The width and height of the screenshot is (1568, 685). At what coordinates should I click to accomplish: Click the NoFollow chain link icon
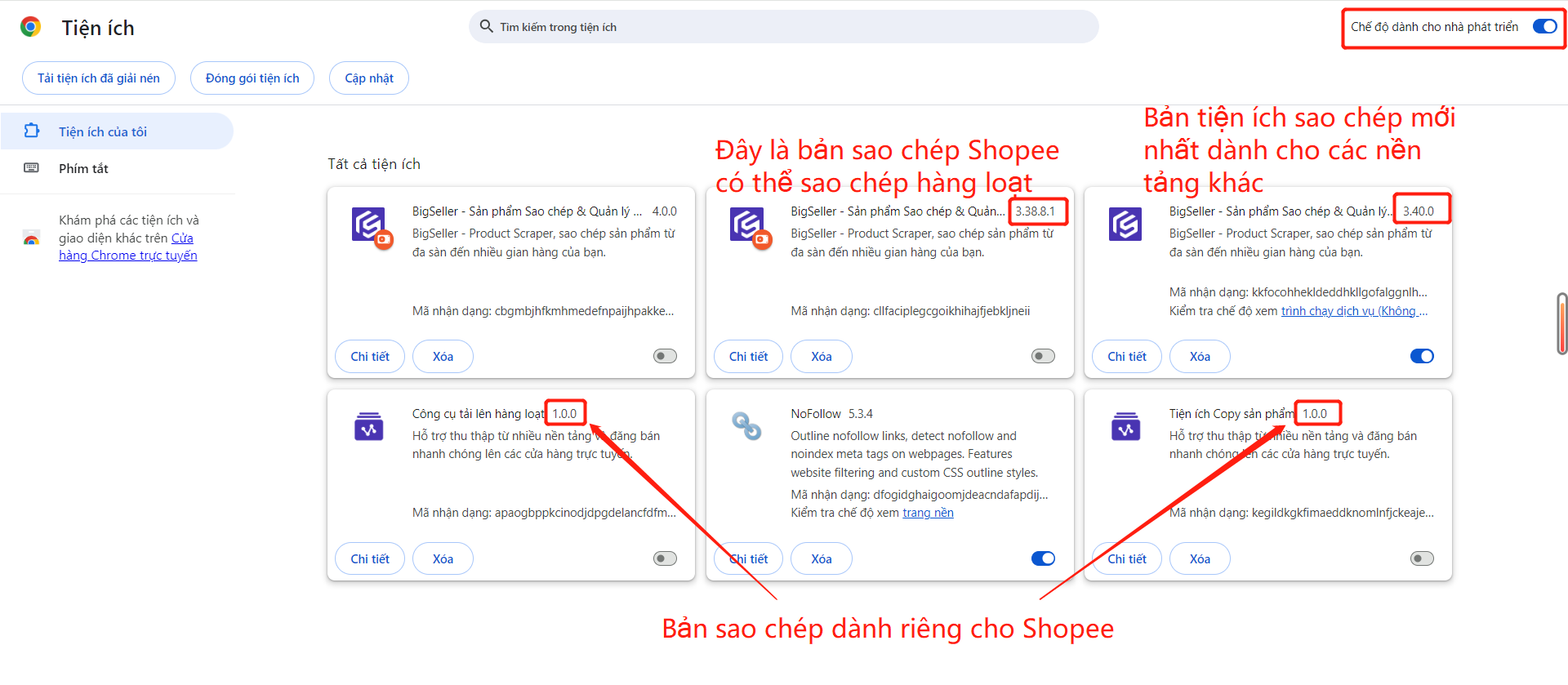pos(746,425)
